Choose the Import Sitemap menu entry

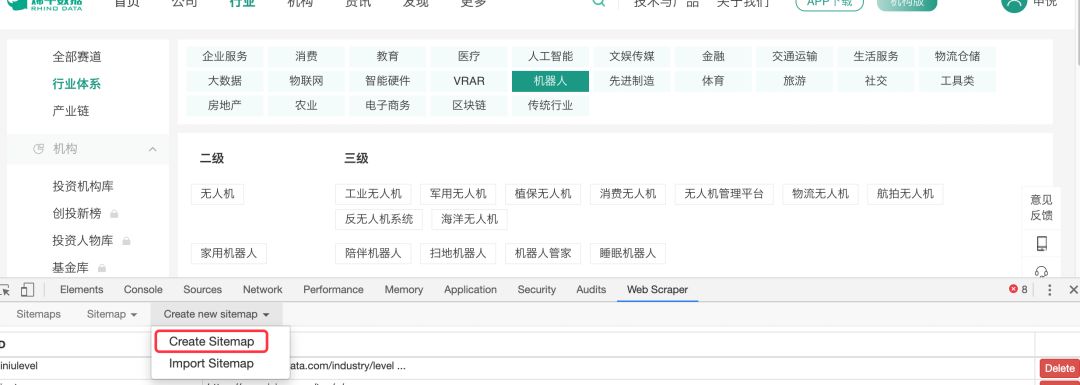pyautogui.click(x=211, y=364)
